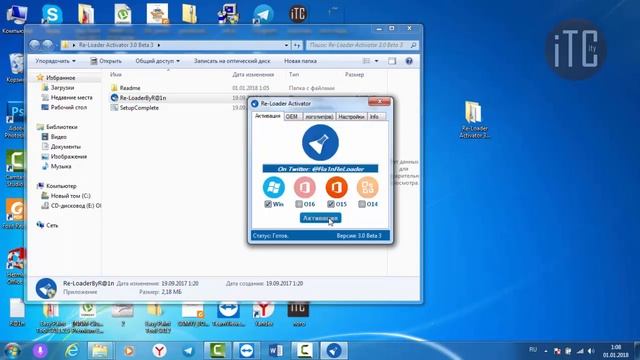Open Internet Explorer from taskbar
This screenshot has height=360, width=640.
point(72,351)
